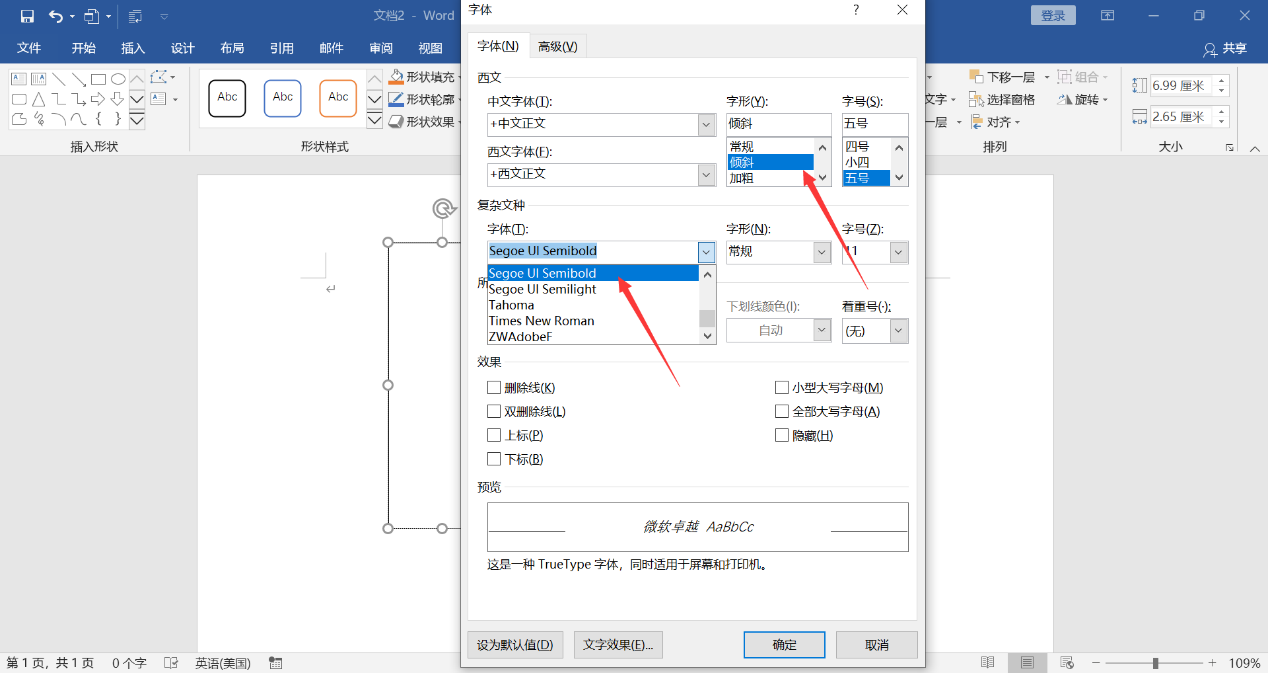The image size is (1268, 673).
Task: Click the zoom slider handle in status bar
Action: pyautogui.click(x=1155, y=663)
